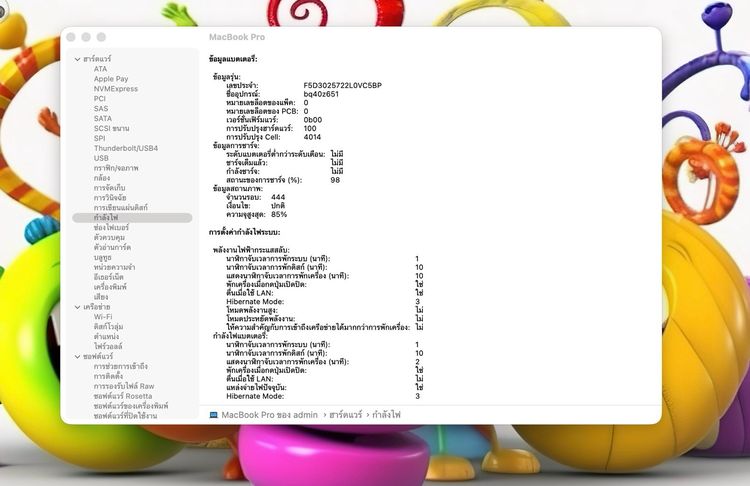
Task: Collapse the เครือข่าย section chevron
Action: tap(77, 307)
